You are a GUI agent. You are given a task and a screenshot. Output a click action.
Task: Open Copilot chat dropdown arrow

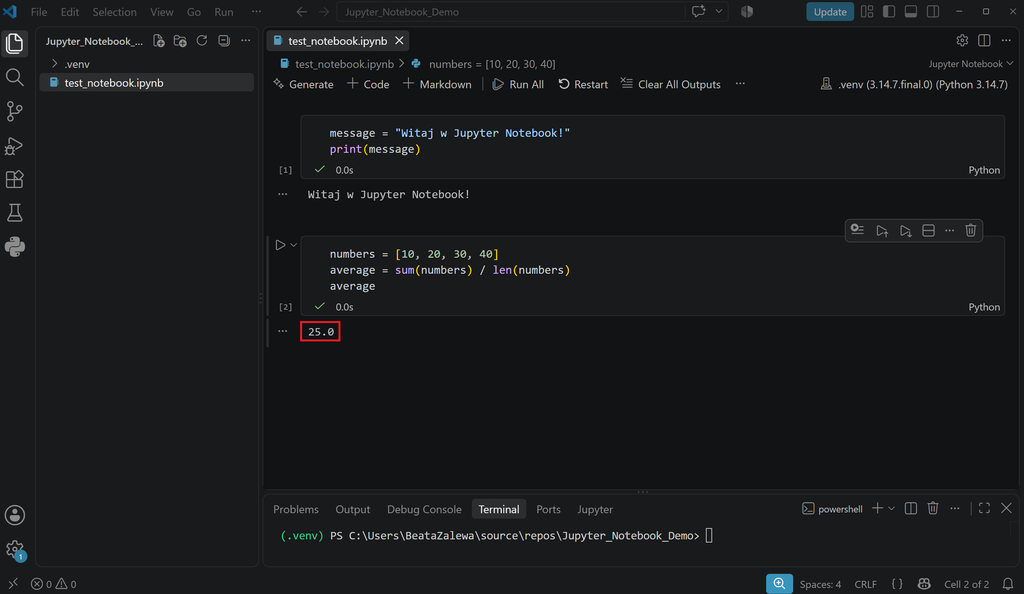718,12
